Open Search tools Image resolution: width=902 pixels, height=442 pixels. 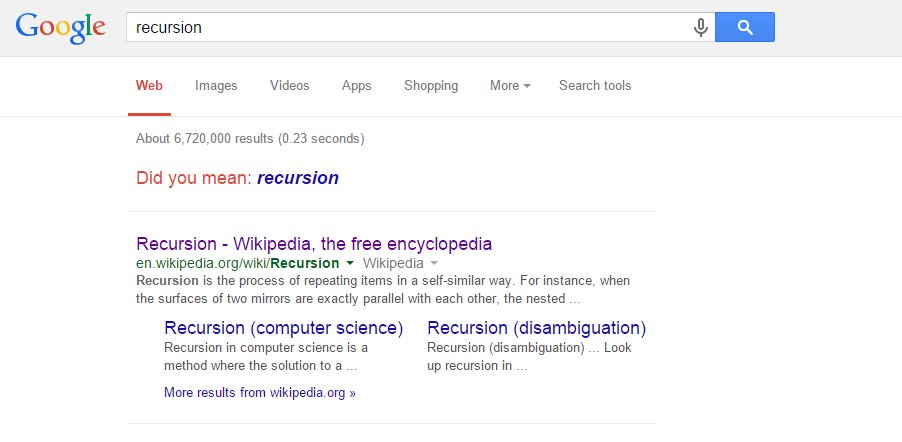[595, 86]
